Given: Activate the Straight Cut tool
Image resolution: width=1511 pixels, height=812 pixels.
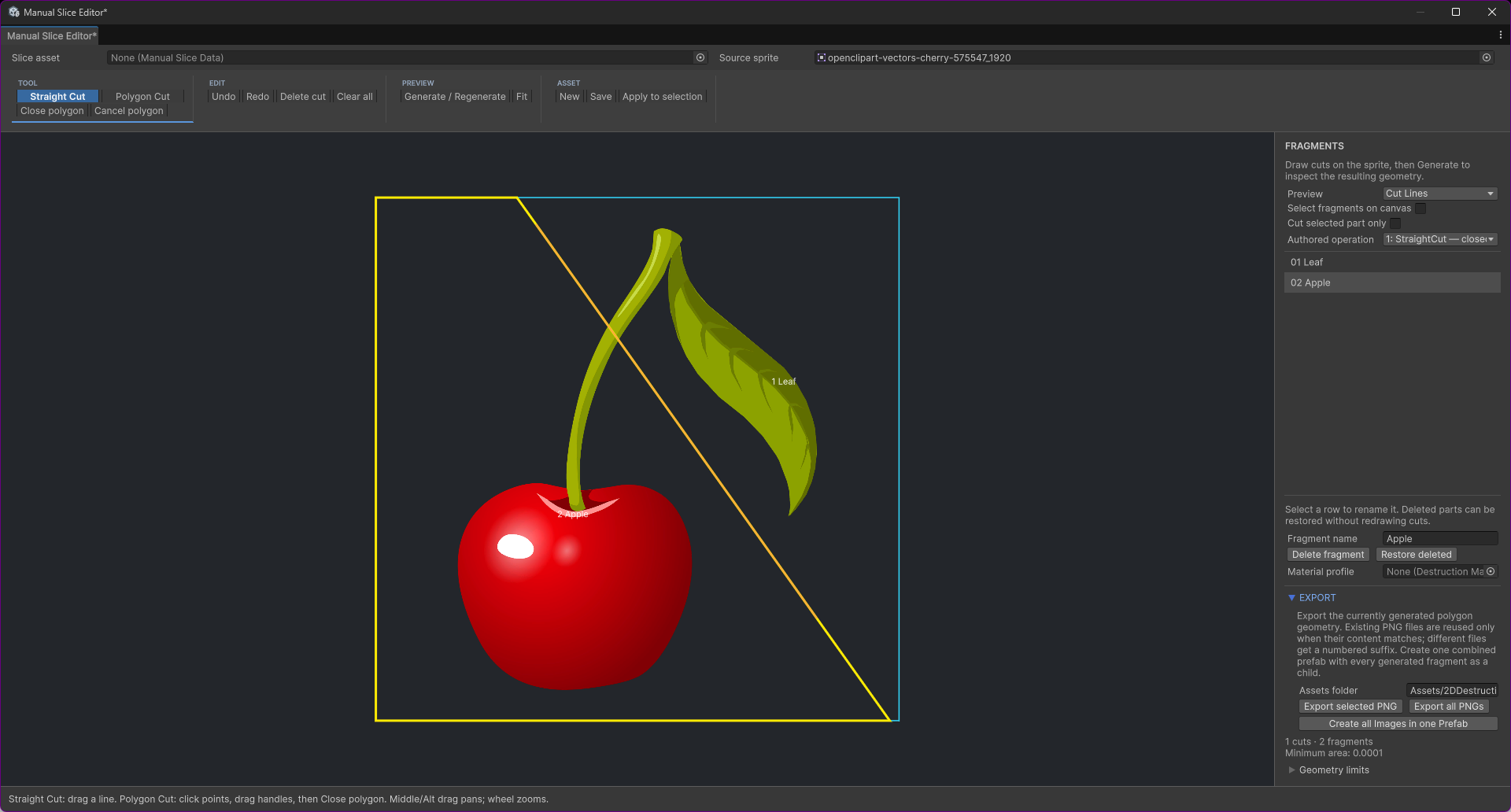Looking at the screenshot, I should pyautogui.click(x=57, y=97).
